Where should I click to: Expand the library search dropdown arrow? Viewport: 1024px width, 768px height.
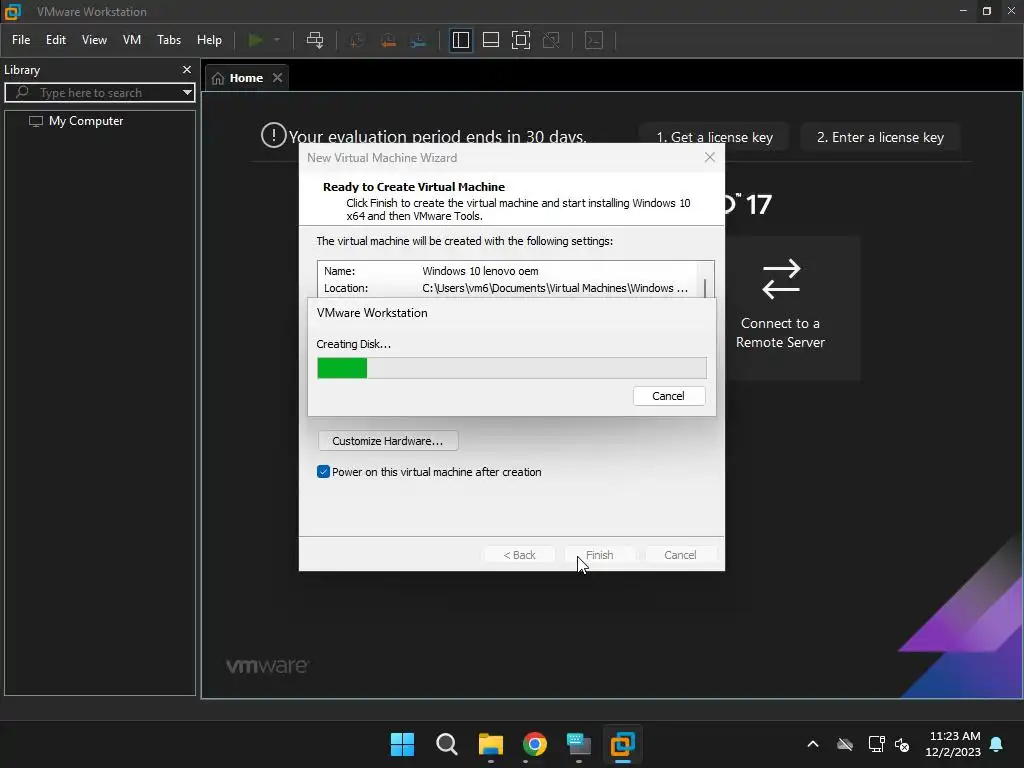[187, 93]
